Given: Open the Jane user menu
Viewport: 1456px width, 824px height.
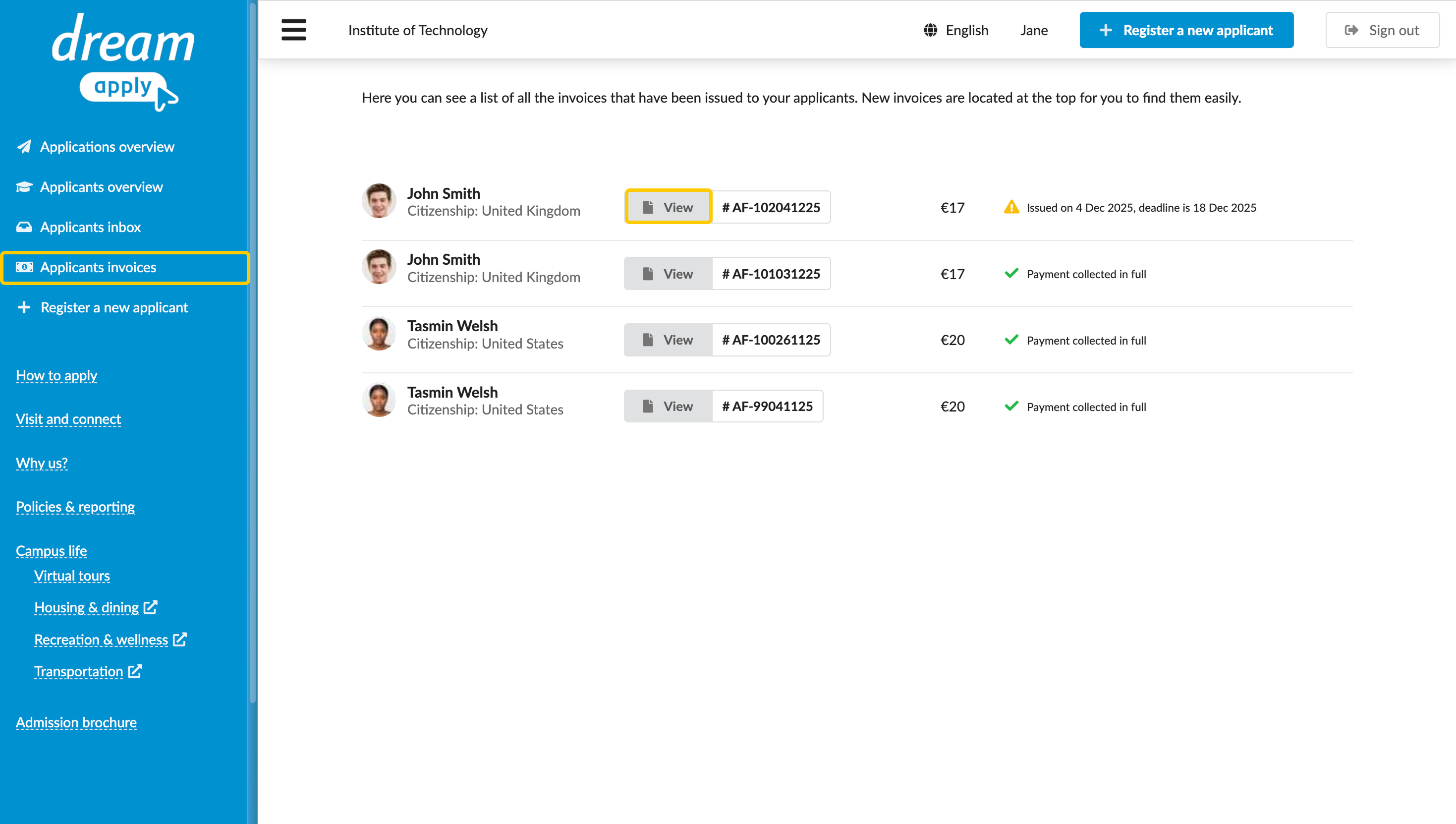Looking at the screenshot, I should point(1034,30).
